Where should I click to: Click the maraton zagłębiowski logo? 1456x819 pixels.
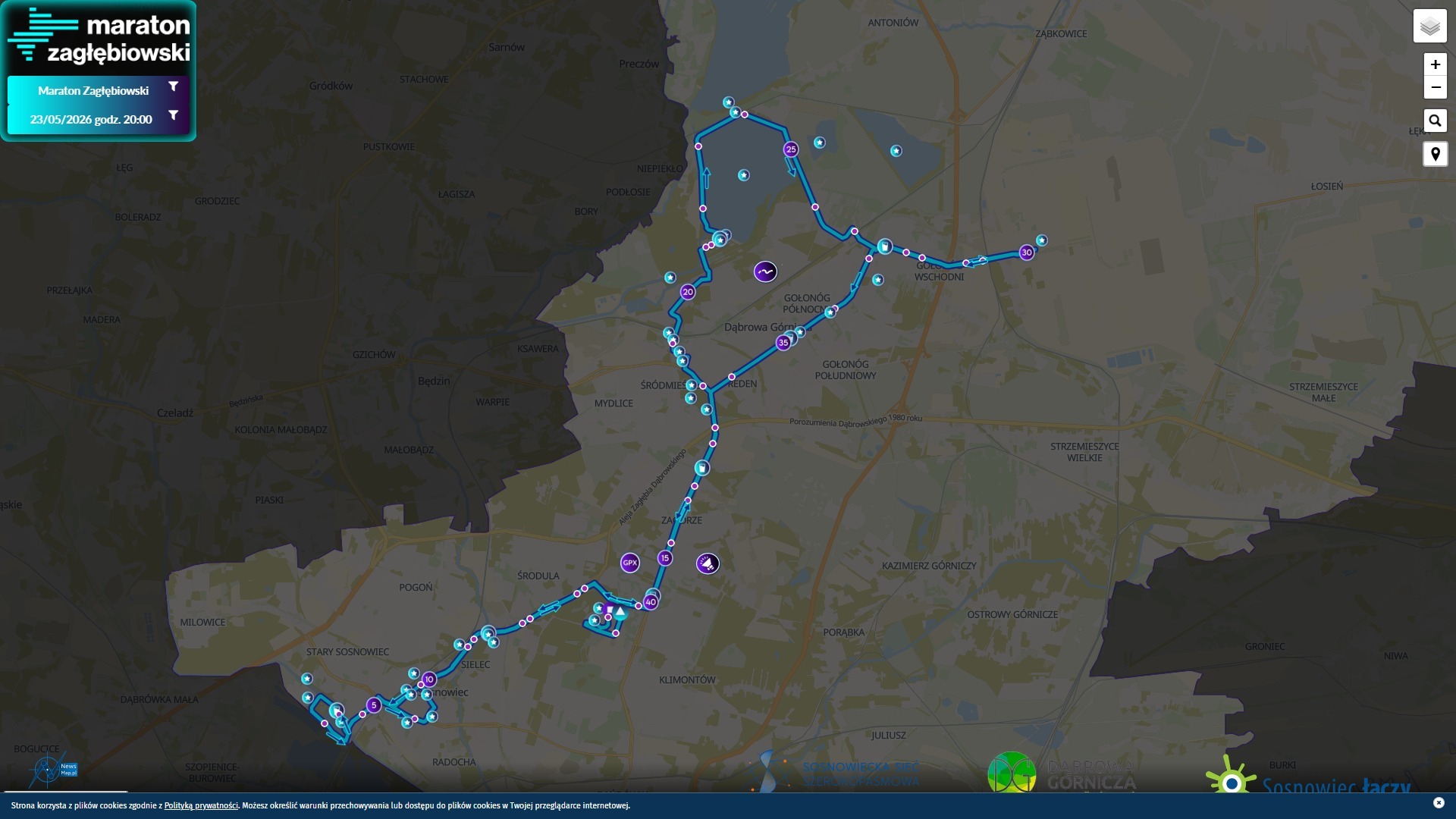(x=99, y=36)
